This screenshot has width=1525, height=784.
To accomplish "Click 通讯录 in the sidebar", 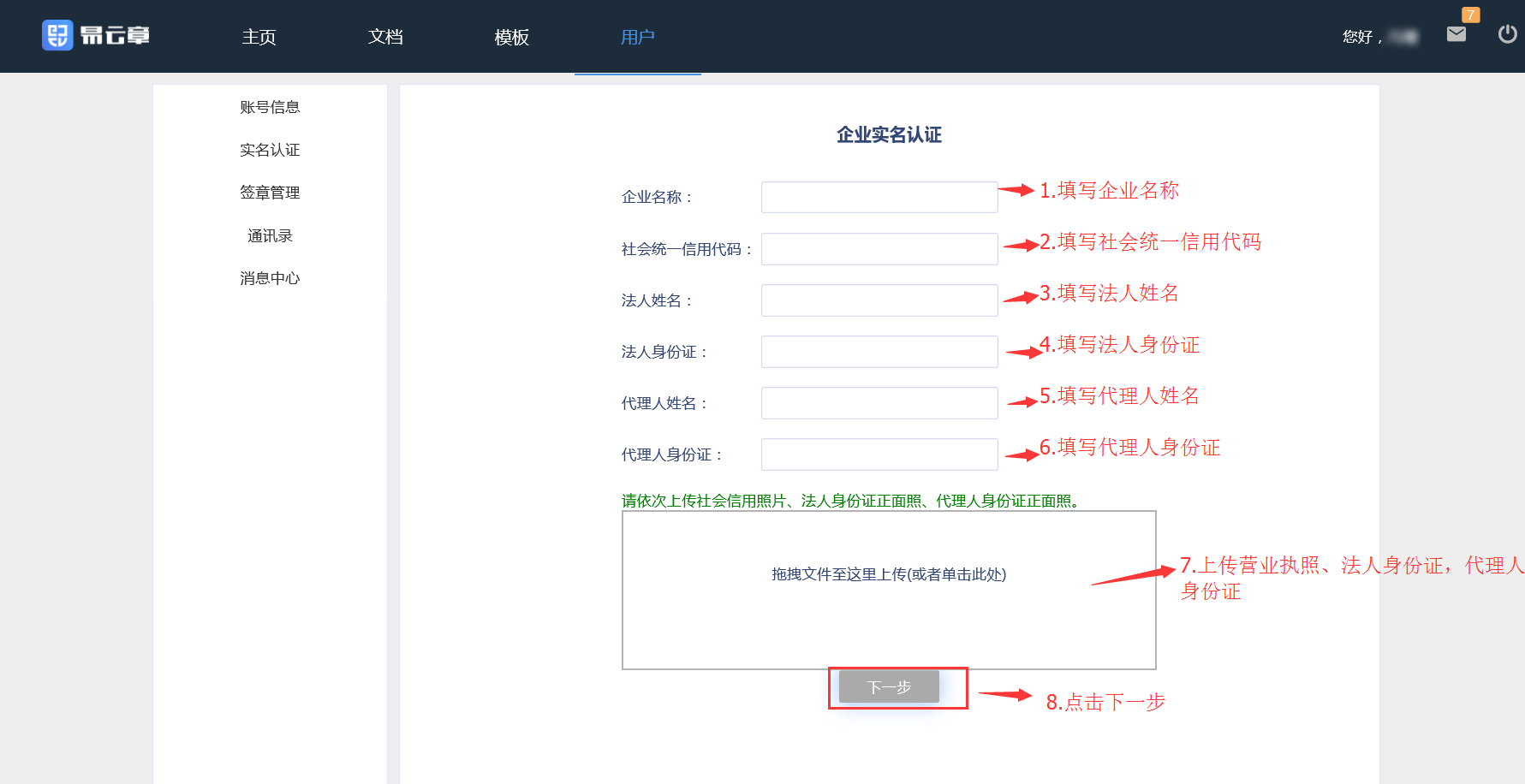I will [270, 235].
